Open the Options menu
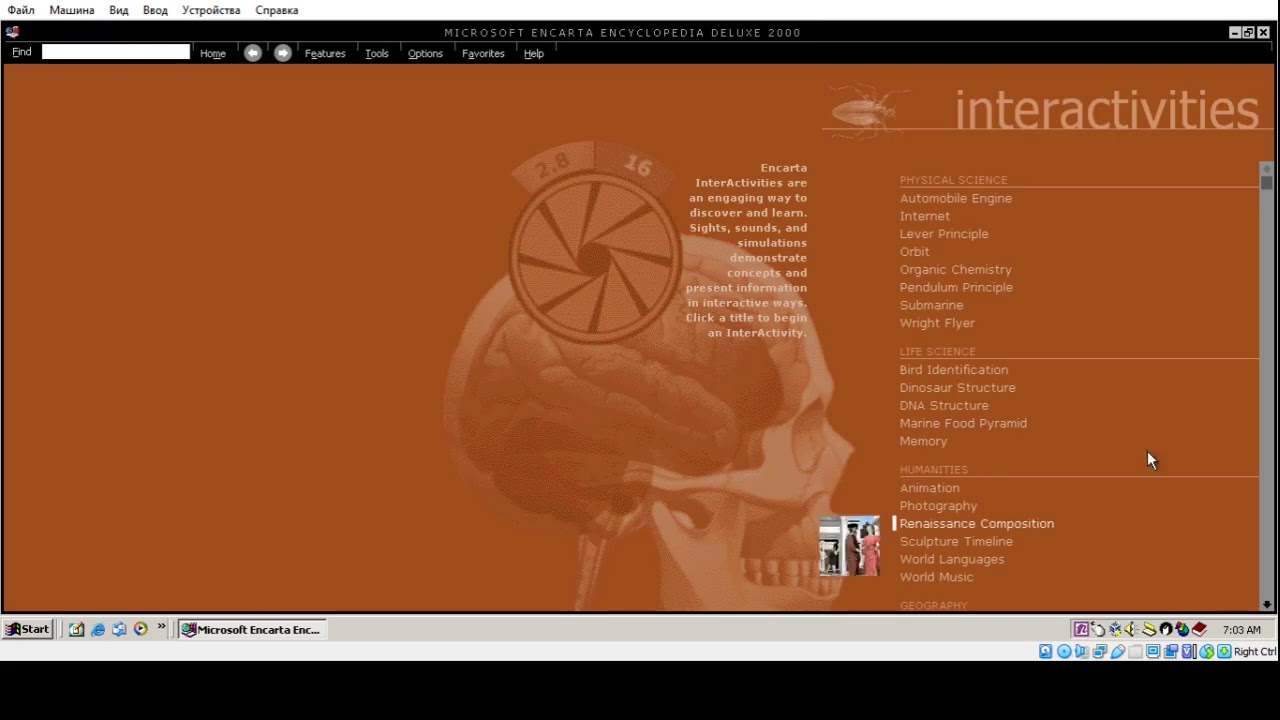The image size is (1280, 720). click(x=425, y=53)
